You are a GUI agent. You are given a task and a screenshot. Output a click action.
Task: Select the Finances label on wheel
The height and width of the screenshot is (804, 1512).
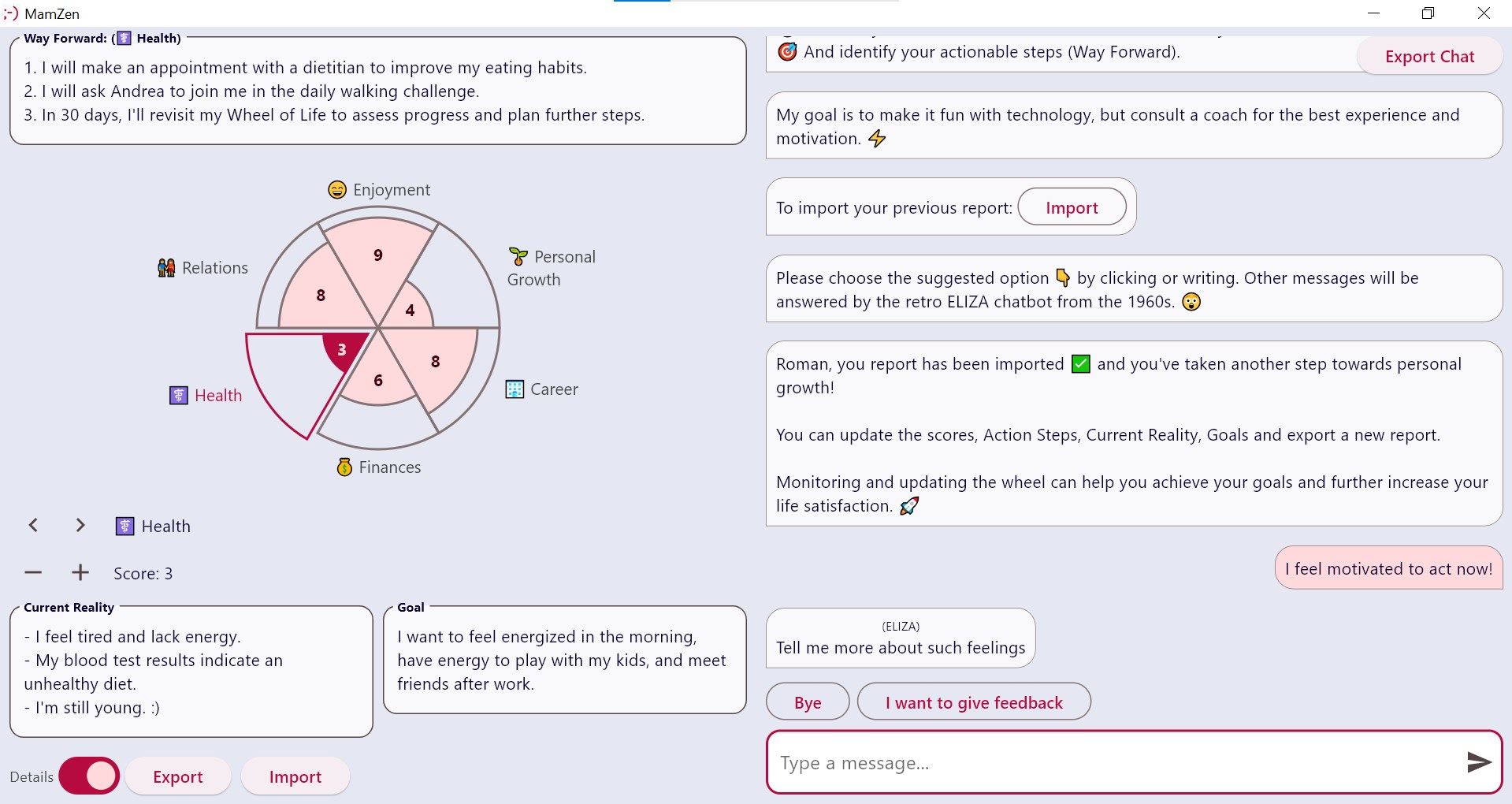[379, 467]
